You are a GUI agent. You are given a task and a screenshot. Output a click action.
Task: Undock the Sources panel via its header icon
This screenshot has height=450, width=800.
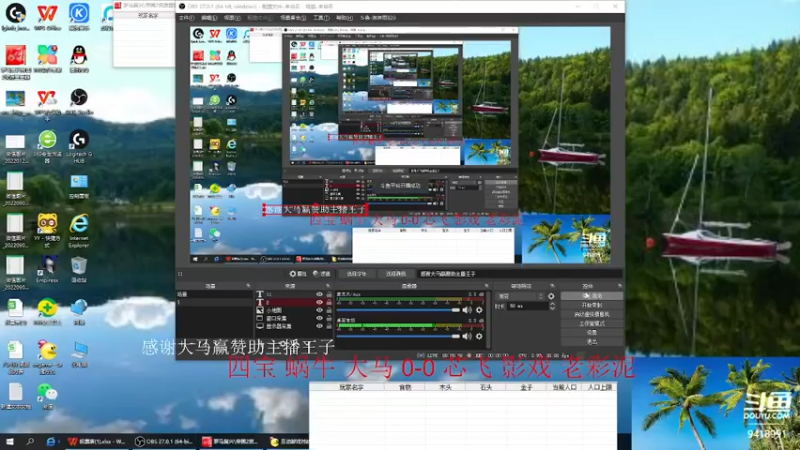[328, 286]
